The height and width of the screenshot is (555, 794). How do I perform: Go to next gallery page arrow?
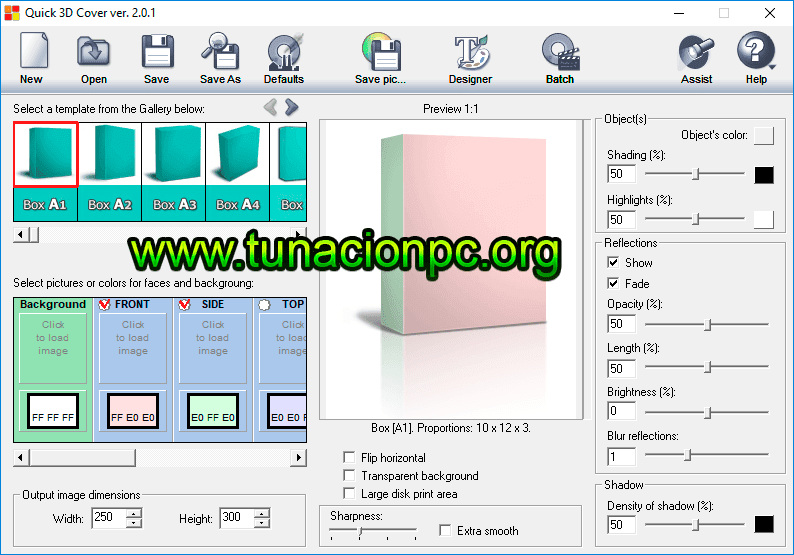(291, 107)
